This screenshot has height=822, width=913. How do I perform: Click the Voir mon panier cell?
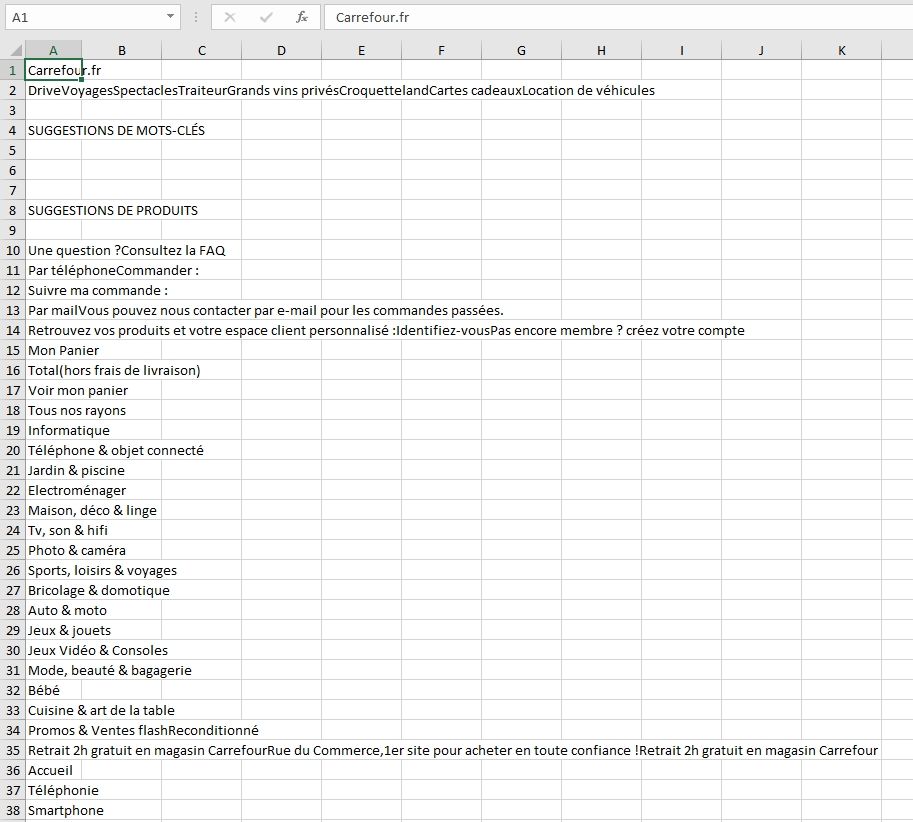54,390
